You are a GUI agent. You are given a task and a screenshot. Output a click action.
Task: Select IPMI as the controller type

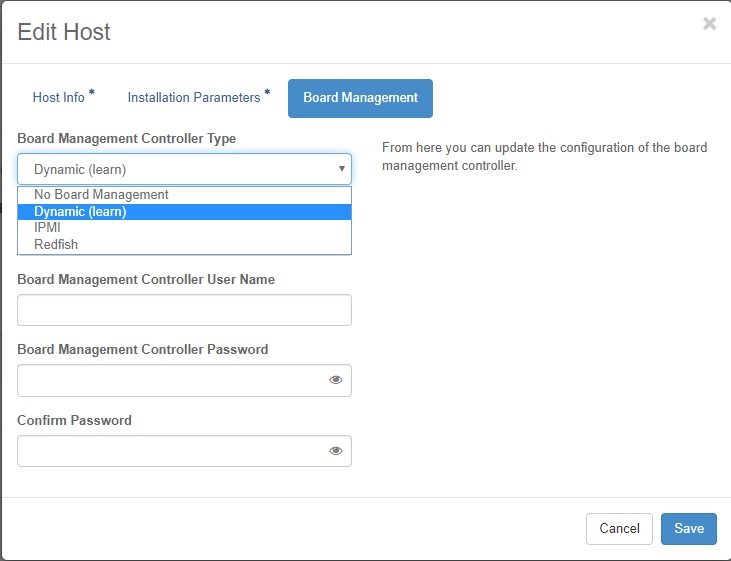click(48, 228)
